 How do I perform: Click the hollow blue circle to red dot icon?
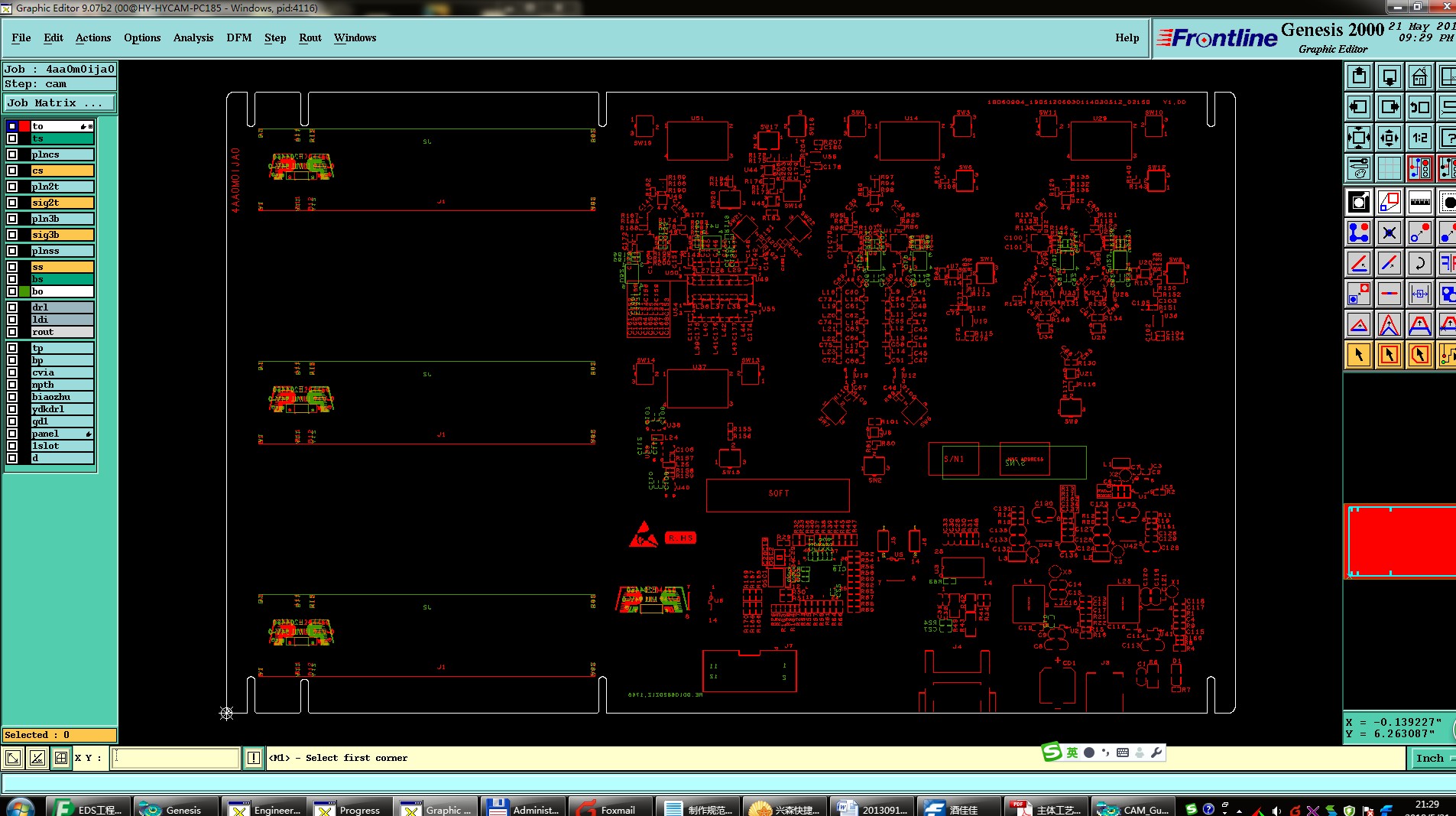pyautogui.click(x=1419, y=232)
